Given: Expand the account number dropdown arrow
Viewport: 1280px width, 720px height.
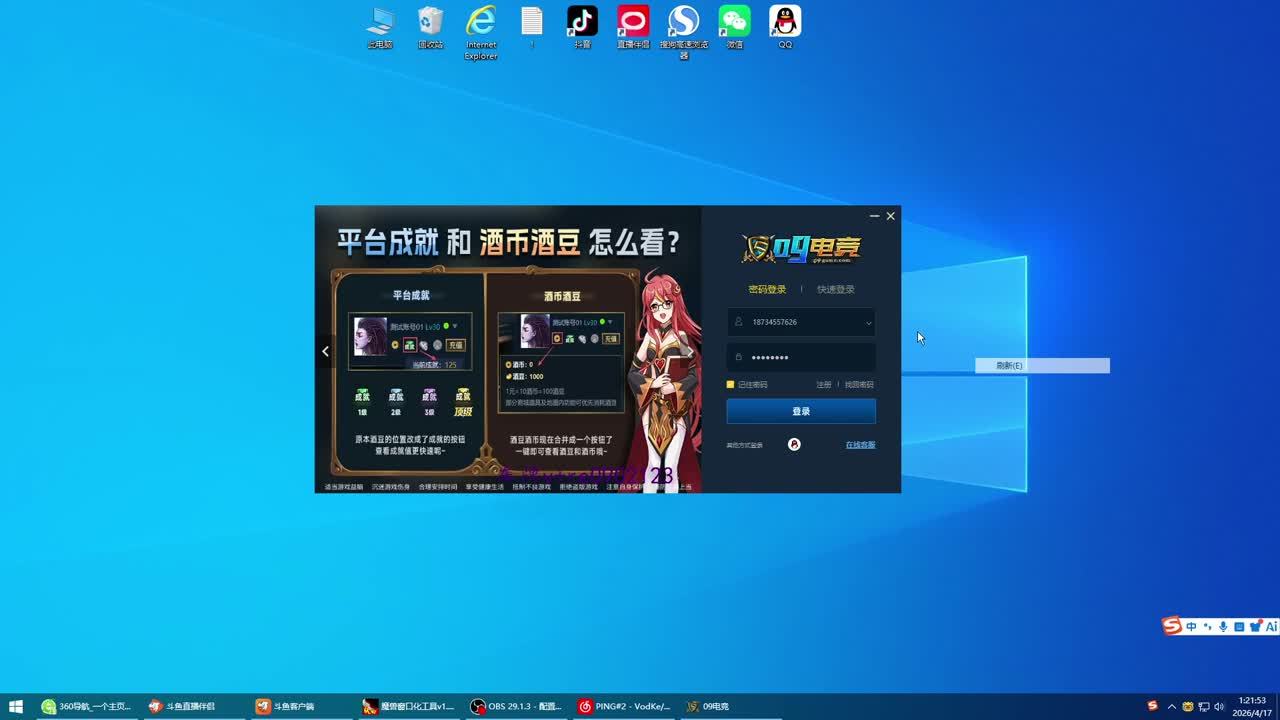Looking at the screenshot, I should click(868, 323).
